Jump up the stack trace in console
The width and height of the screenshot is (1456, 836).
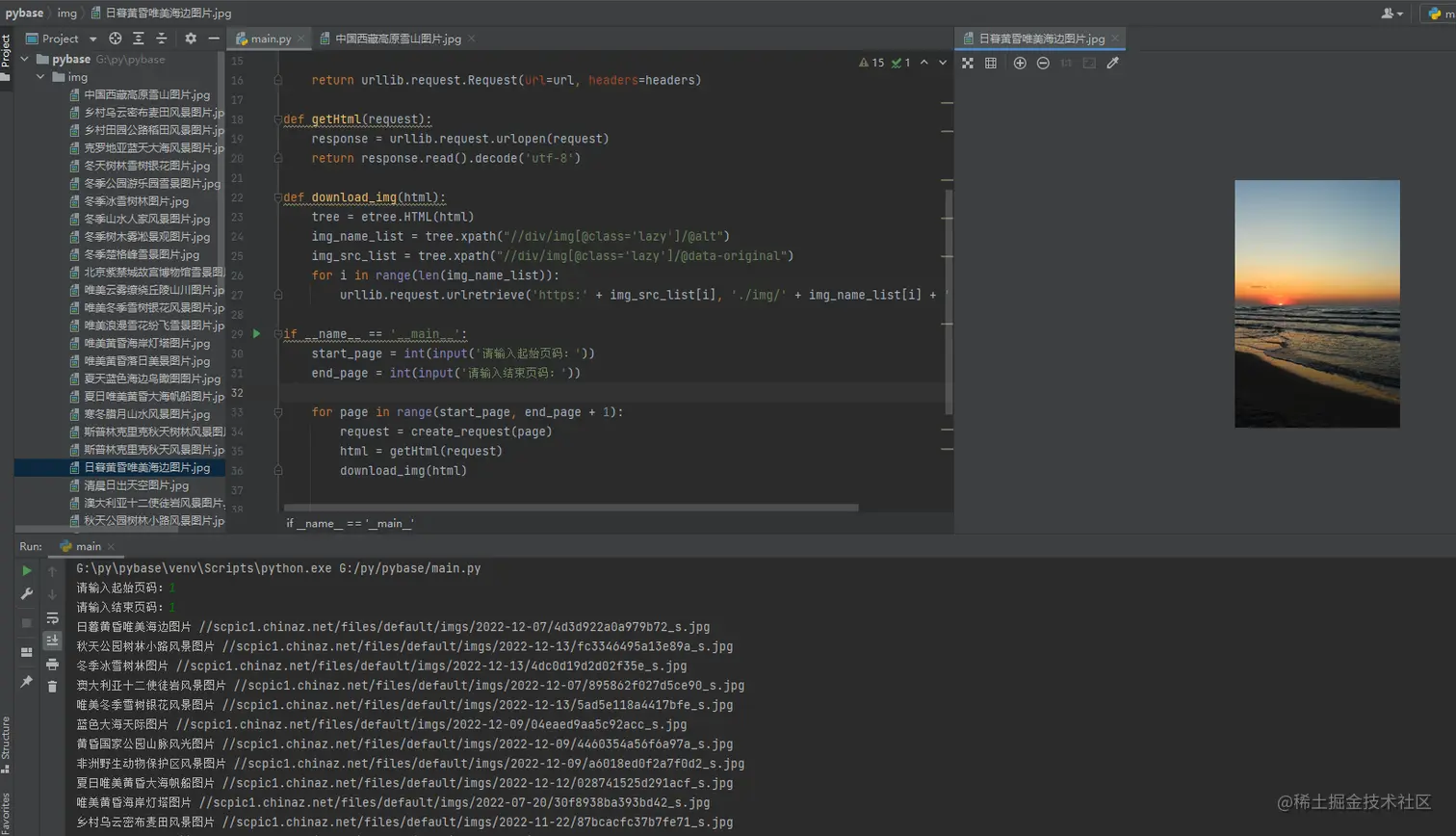pyautogui.click(x=52, y=570)
